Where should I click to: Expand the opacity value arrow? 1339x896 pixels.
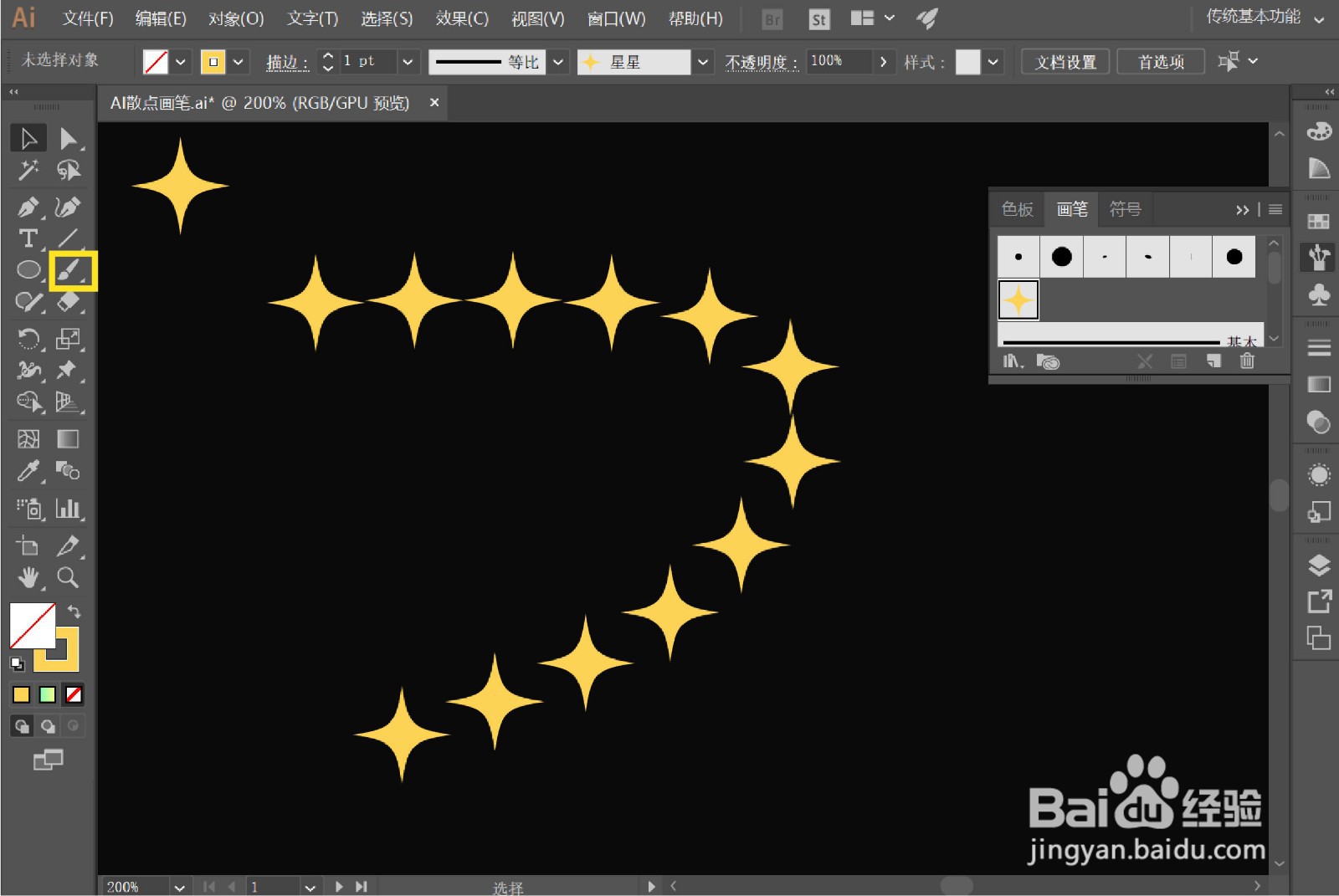[x=883, y=62]
